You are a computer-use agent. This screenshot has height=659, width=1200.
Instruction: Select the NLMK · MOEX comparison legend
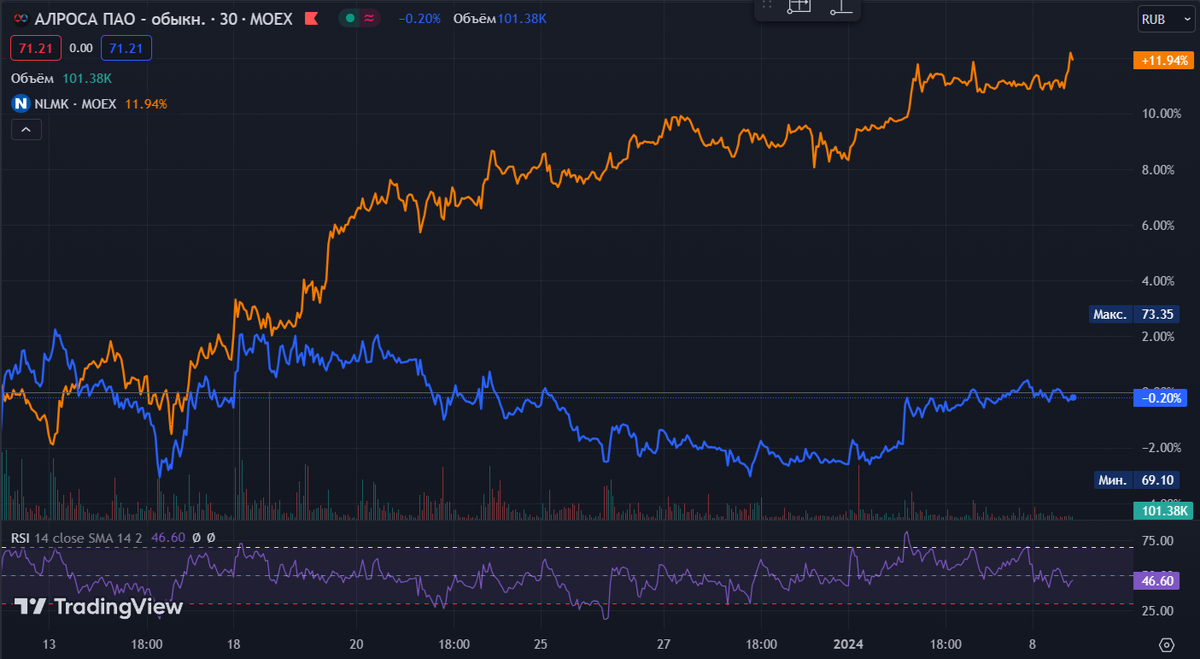pos(74,103)
